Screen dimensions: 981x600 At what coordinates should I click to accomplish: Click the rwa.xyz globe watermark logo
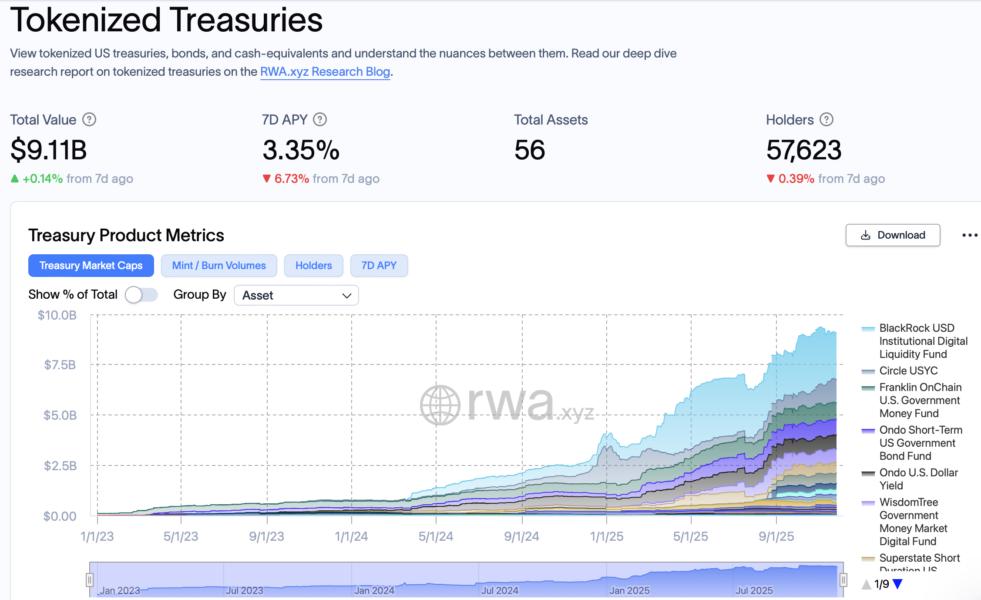(x=440, y=405)
